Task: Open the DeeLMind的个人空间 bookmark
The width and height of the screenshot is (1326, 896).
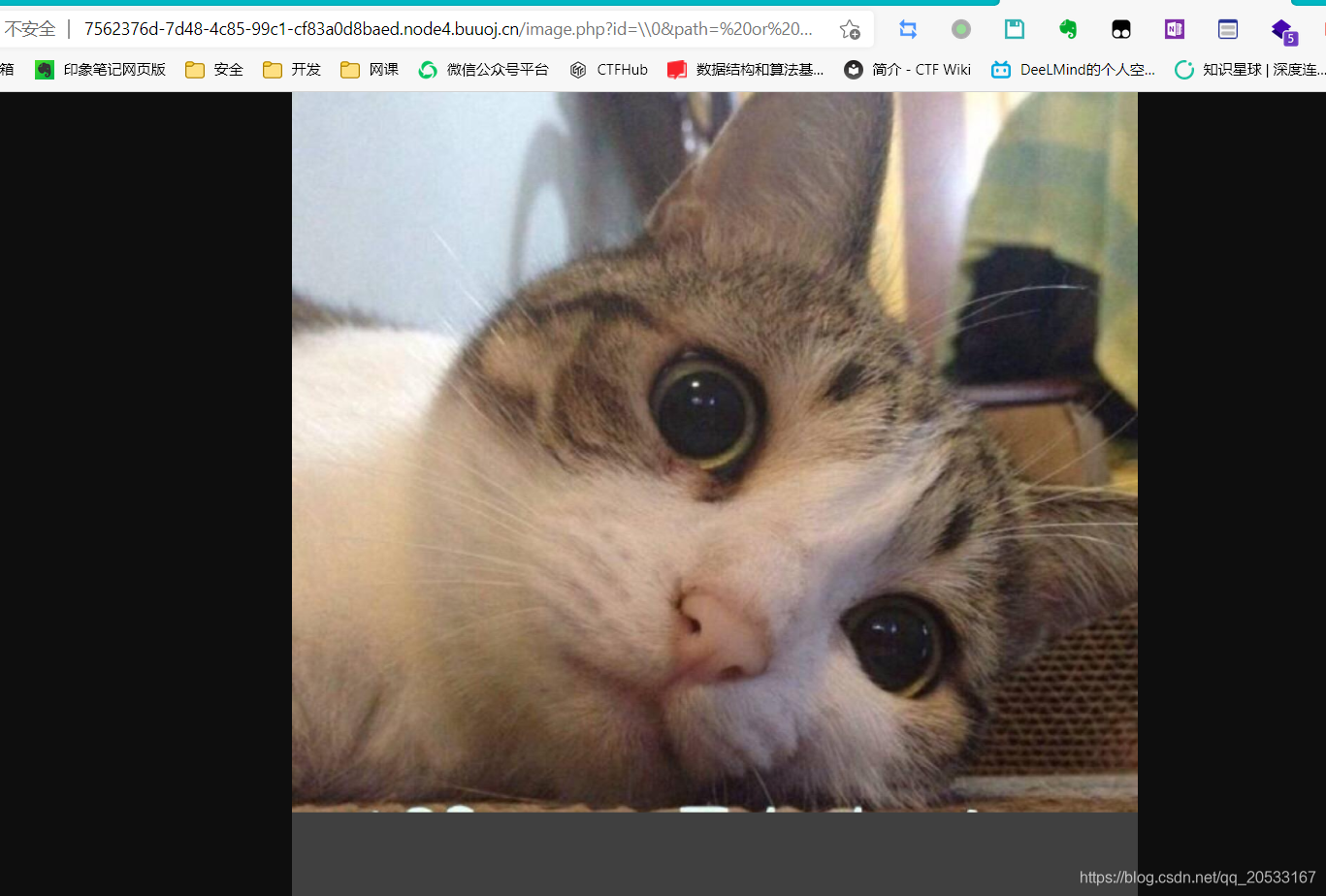Action: pyautogui.click(x=1072, y=69)
